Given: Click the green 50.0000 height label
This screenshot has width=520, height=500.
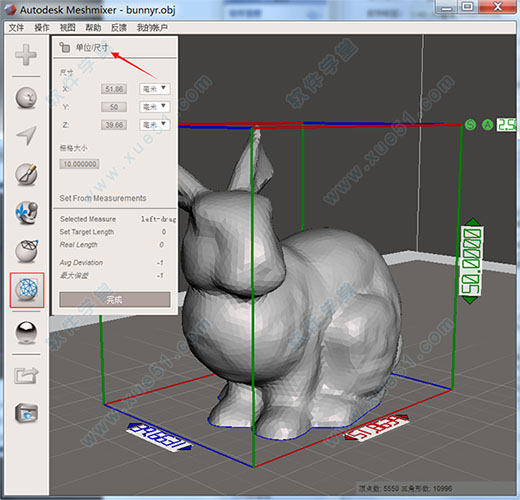Looking at the screenshot, I should [471, 261].
